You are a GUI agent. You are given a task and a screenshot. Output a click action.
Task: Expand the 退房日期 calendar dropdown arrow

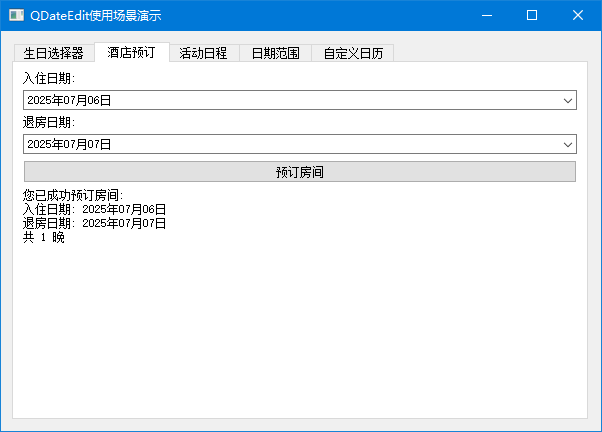(x=567, y=145)
